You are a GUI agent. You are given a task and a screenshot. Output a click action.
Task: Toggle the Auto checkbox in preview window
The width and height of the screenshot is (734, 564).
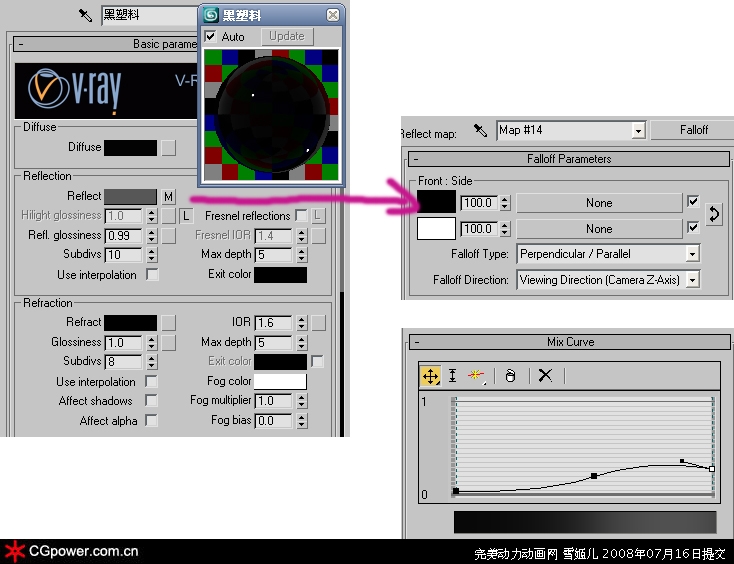(x=211, y=37)
